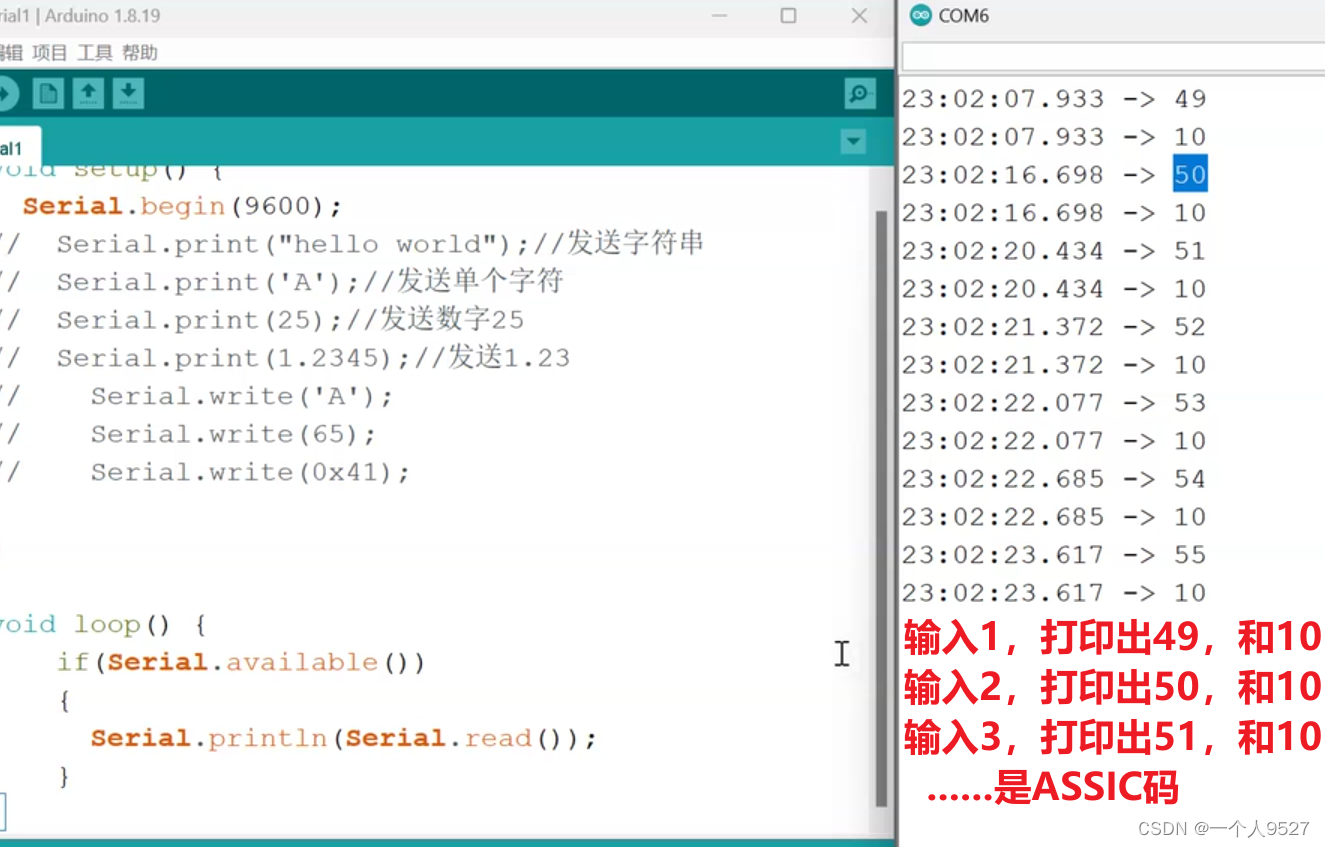Click monitor row 23:02:22.685 -> 54
Viewport: 1325px width, 847px height.
(1054, 479)
